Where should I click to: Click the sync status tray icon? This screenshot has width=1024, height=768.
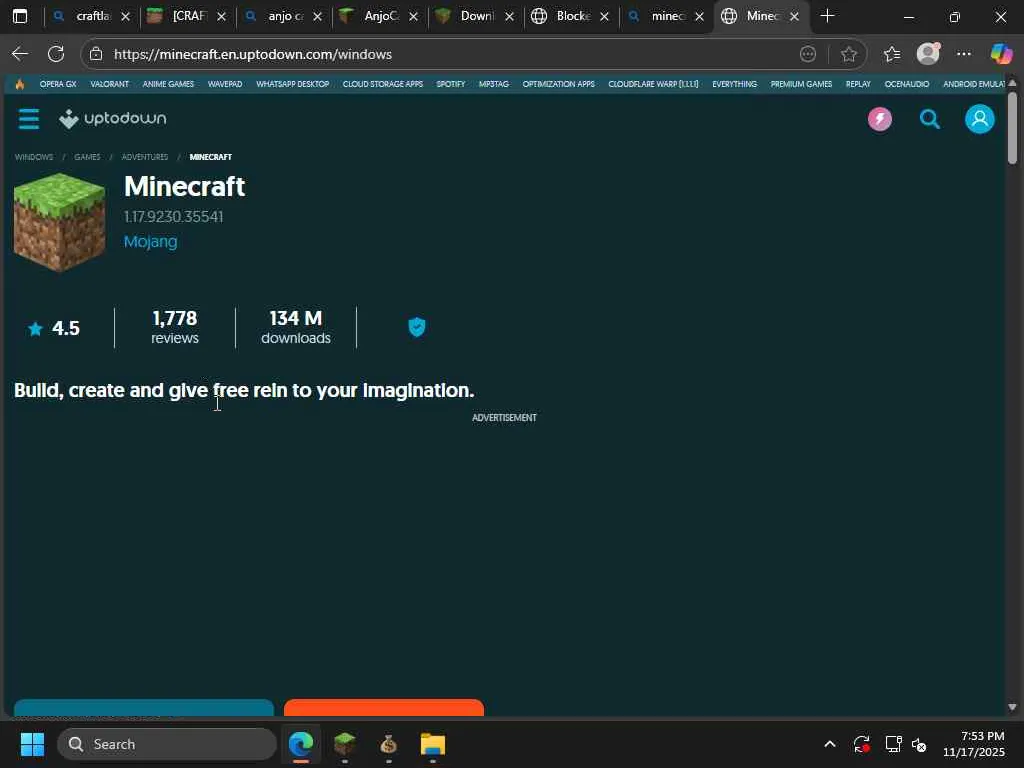[x=861, y=744]
